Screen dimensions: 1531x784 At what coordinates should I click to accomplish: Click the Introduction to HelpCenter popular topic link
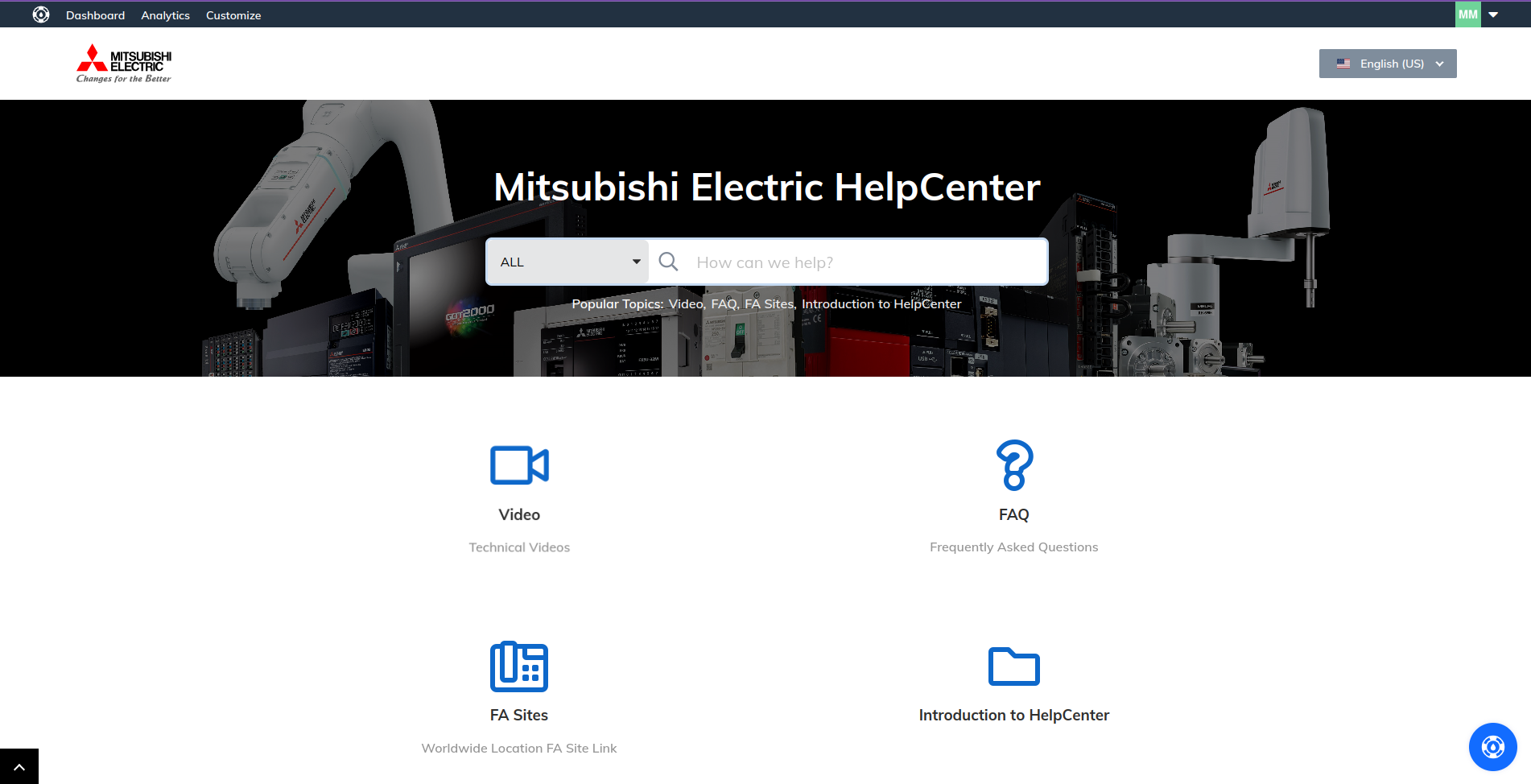[881, 303]
